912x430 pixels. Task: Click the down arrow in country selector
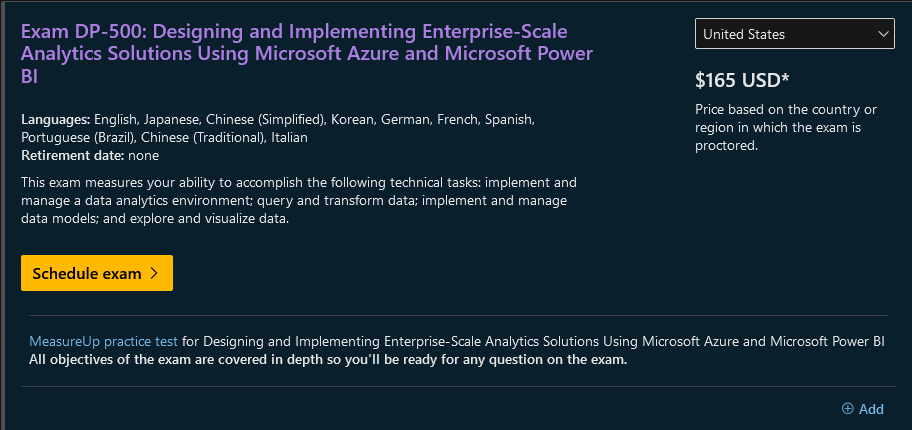(x=883, y=34)
